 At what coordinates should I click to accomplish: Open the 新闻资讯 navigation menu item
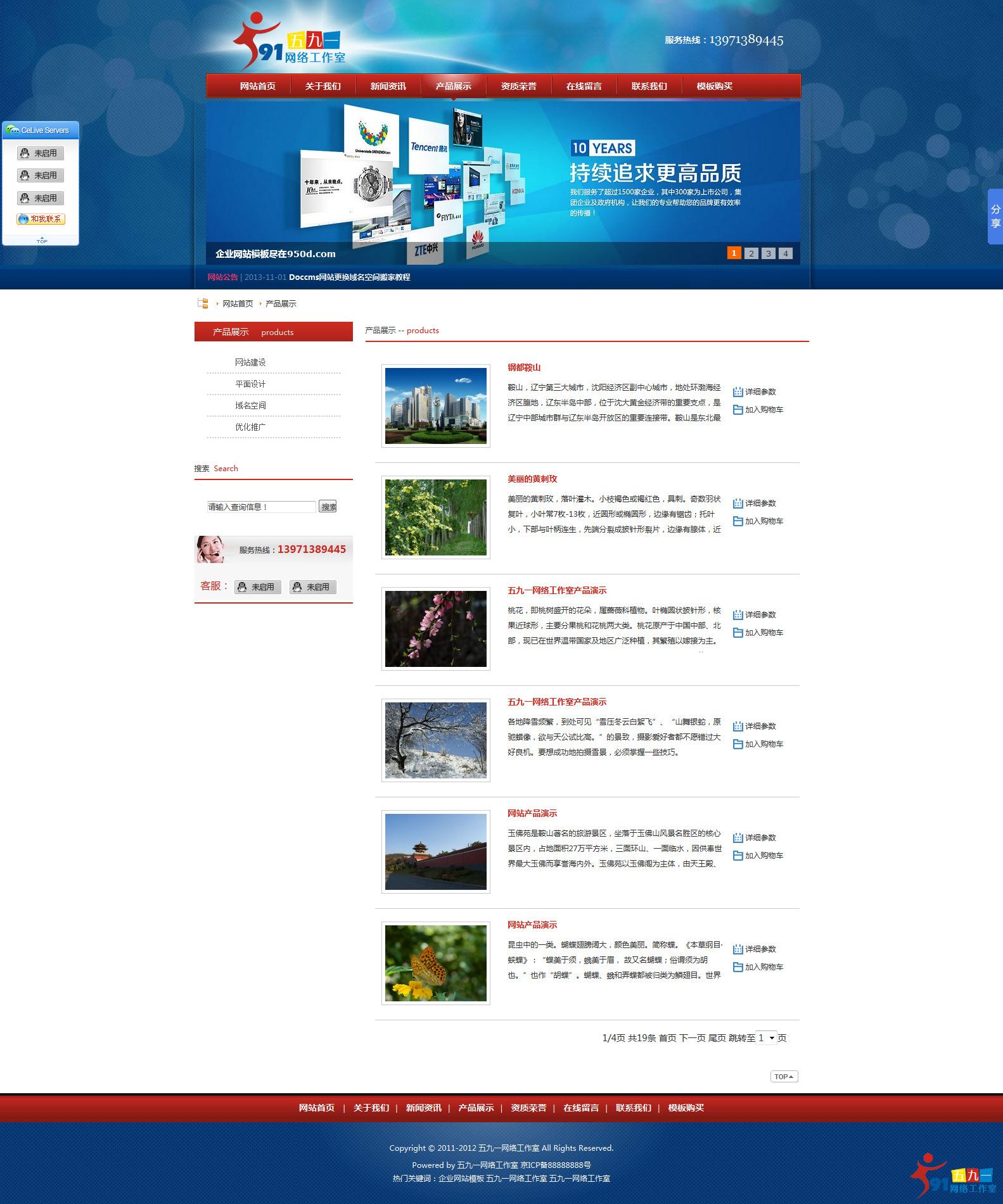click(x=388, y=86)
